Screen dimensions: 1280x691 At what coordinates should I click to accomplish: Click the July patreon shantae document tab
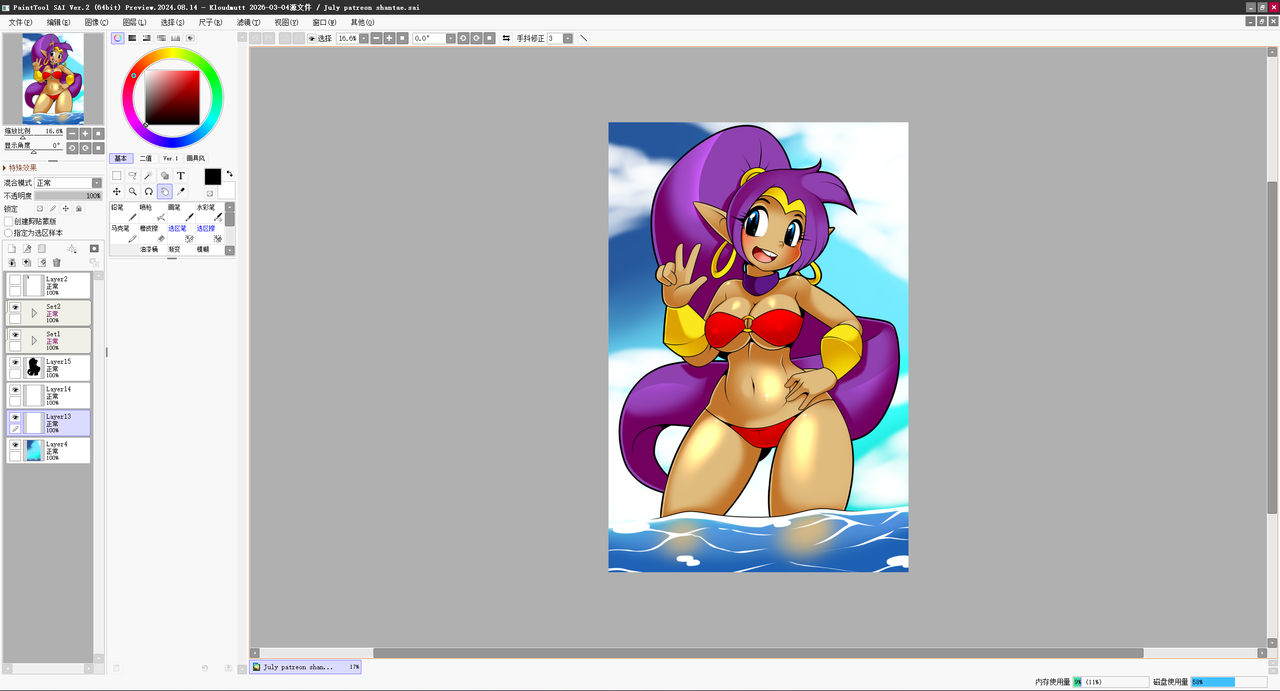coord(305,666)
